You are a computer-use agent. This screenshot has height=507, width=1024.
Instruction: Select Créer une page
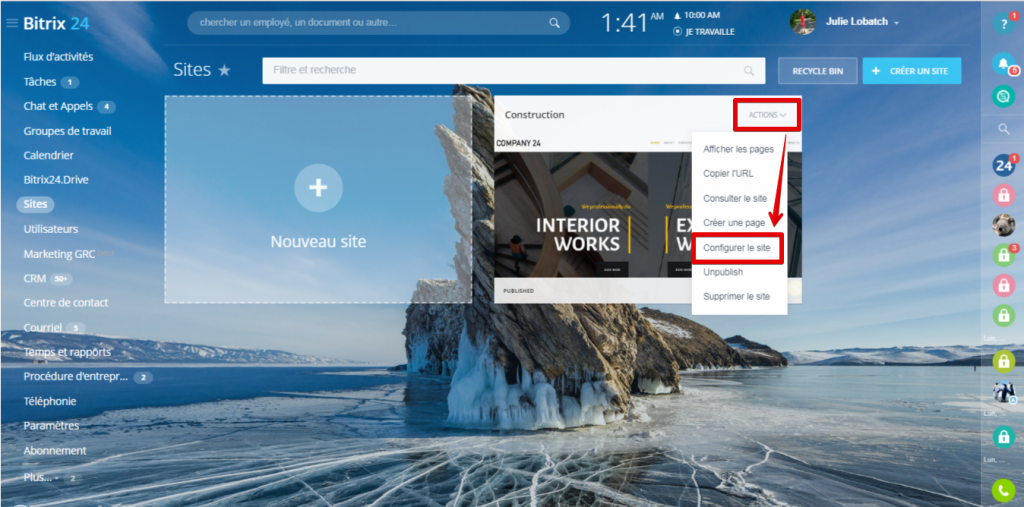click(x=733, y=223)
